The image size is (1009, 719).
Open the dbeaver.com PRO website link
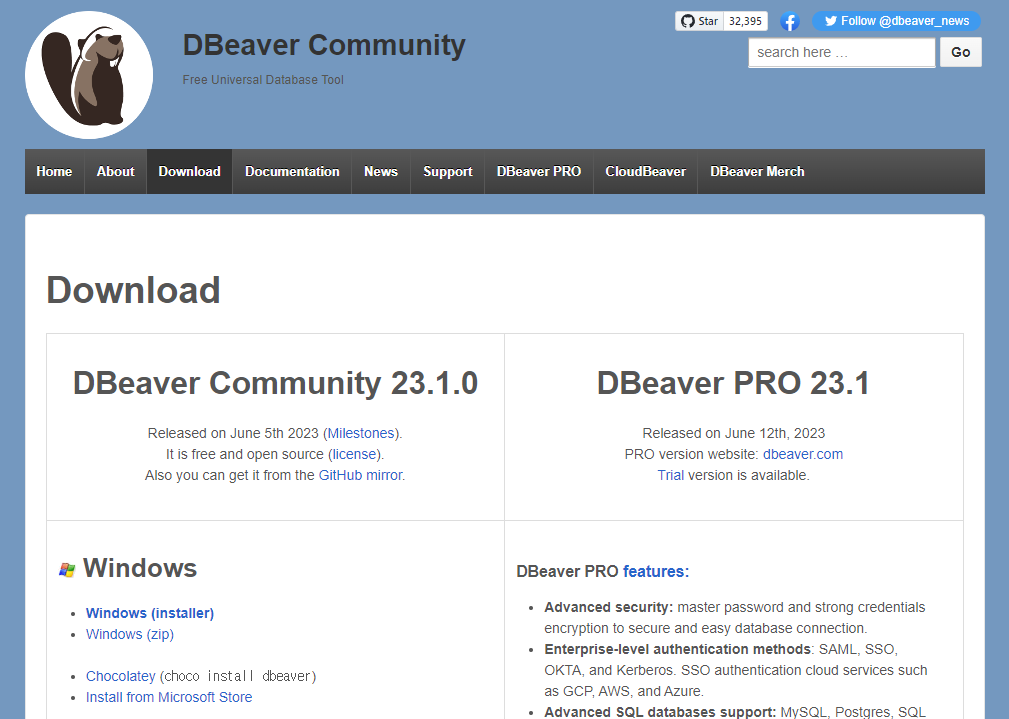coord(802,454)
